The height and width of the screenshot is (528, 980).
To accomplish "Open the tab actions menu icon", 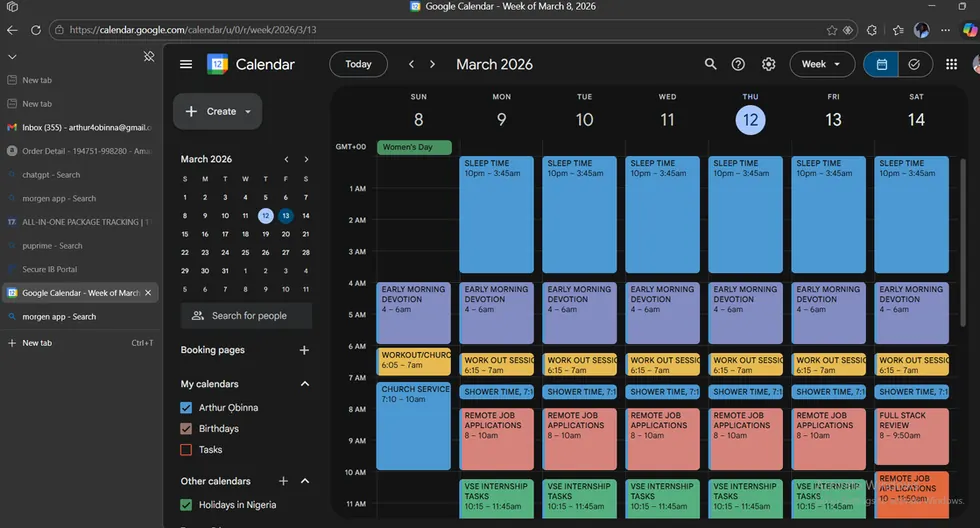I will tap(12, 7).
